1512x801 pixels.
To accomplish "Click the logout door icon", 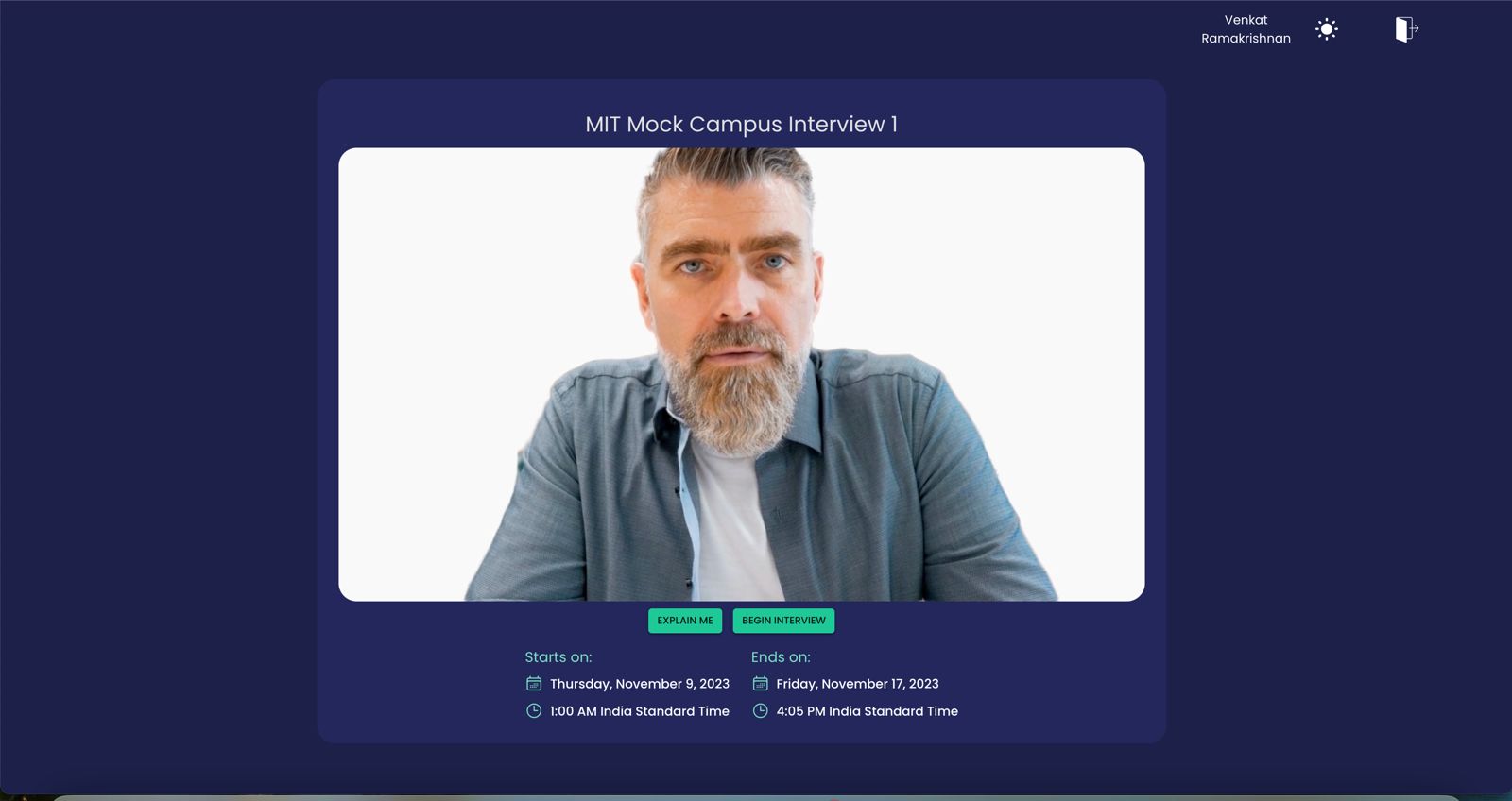I will [1407, 29].
